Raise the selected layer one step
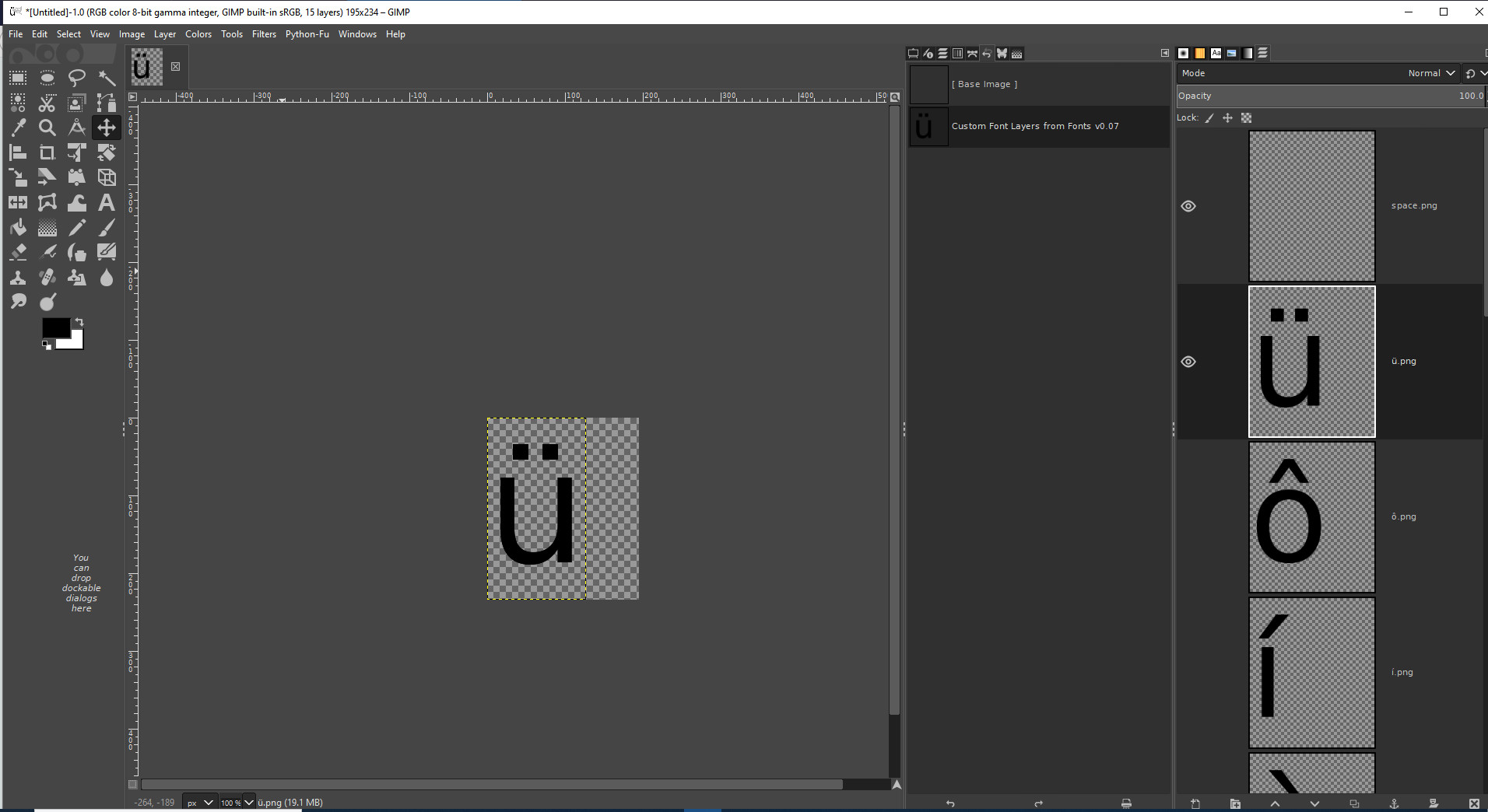 tap(1275, 803)
